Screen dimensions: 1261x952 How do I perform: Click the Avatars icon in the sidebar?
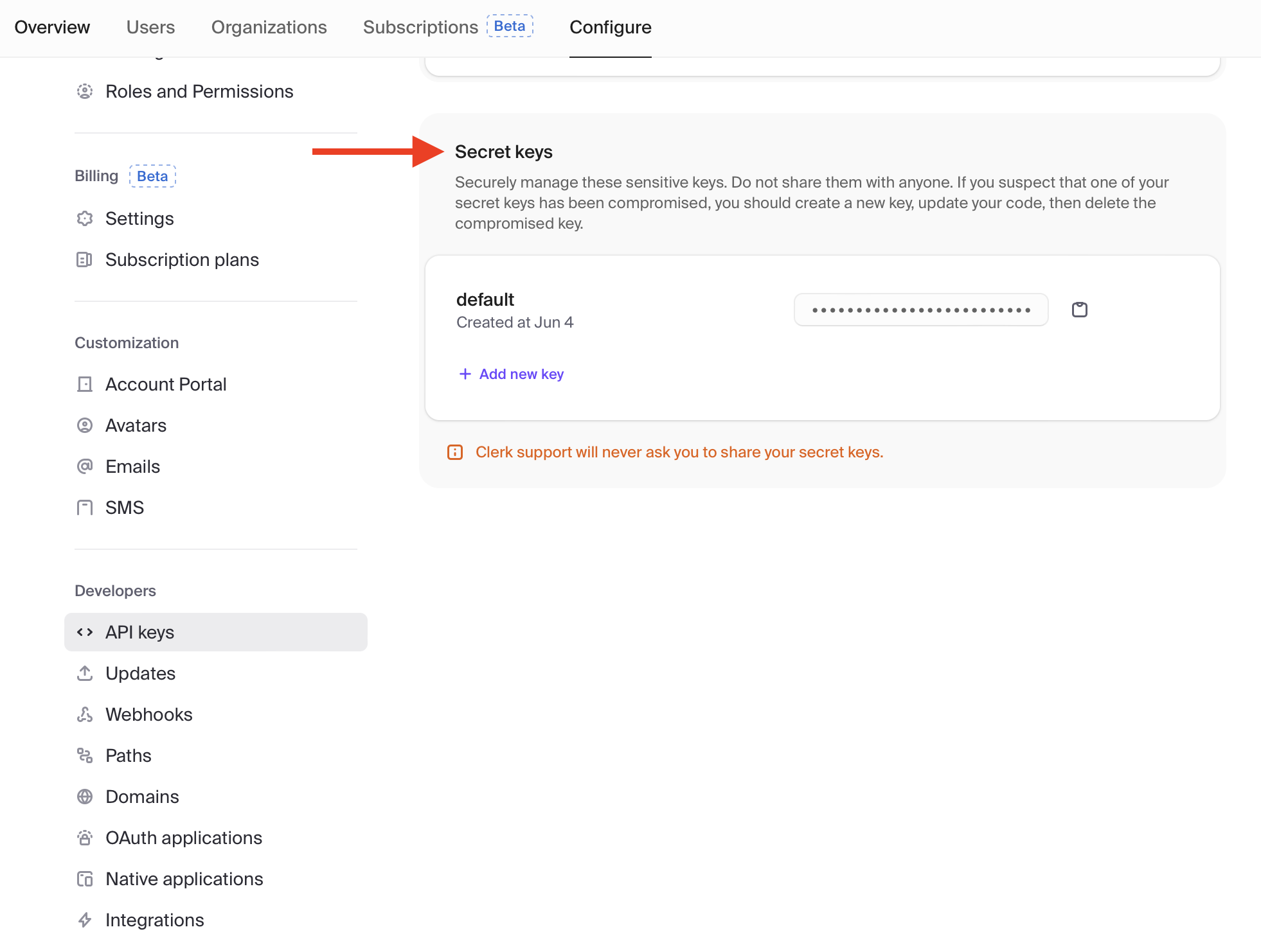point(85,425)
